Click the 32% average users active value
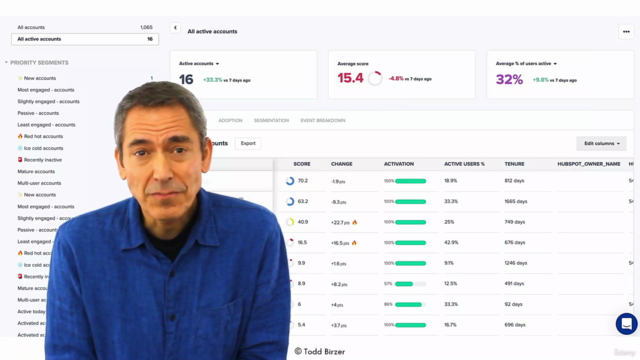Screen dimensions: 640x360 (509, 79)
